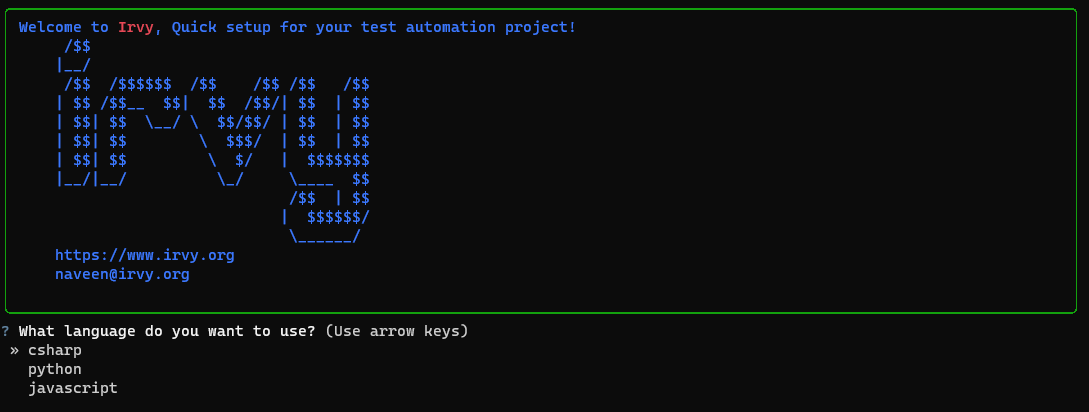The image size is (1089, 412).
Task: Click the » pointer beside csharp
Action: click(15, 351)
